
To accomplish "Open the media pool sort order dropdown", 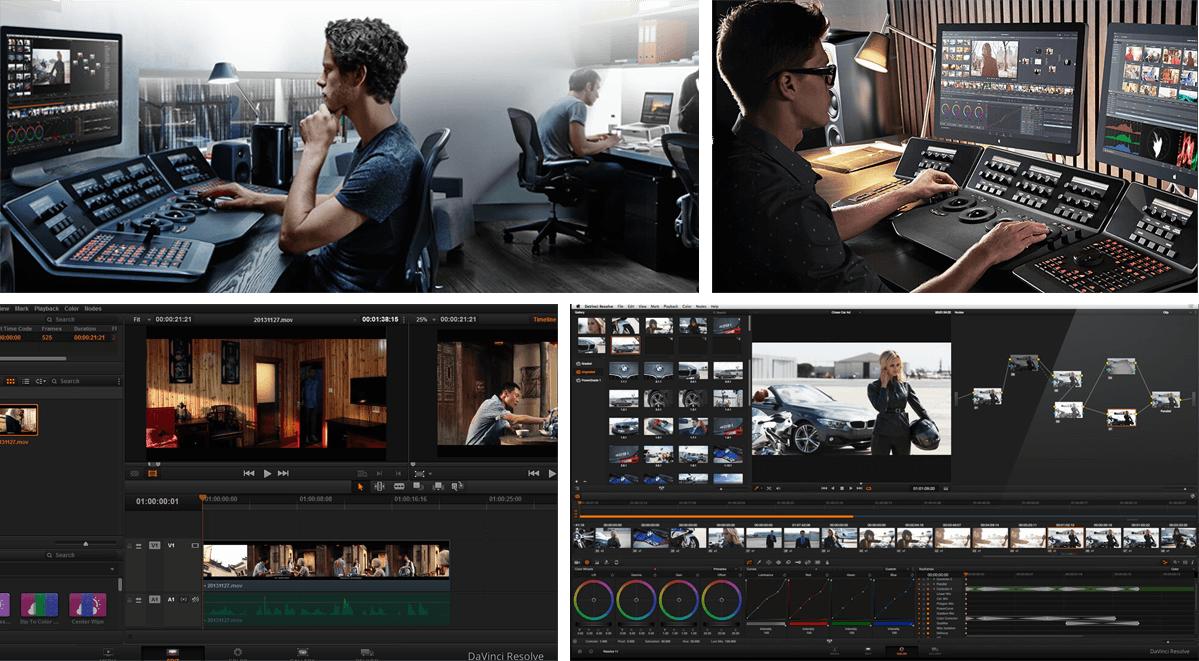I will tap(41, 381).
